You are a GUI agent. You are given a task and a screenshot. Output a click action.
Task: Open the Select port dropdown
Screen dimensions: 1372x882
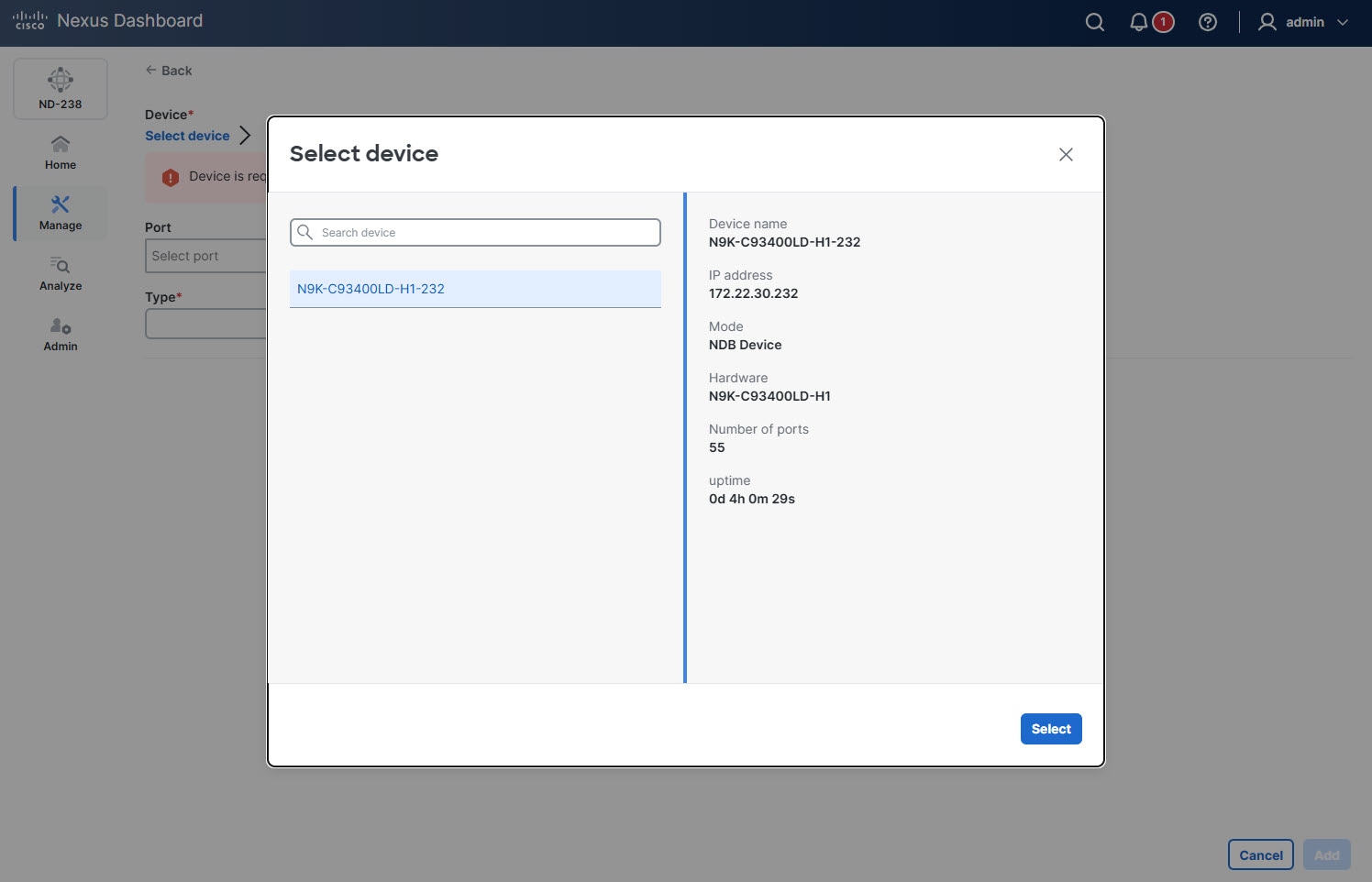[x=204, y=256]
